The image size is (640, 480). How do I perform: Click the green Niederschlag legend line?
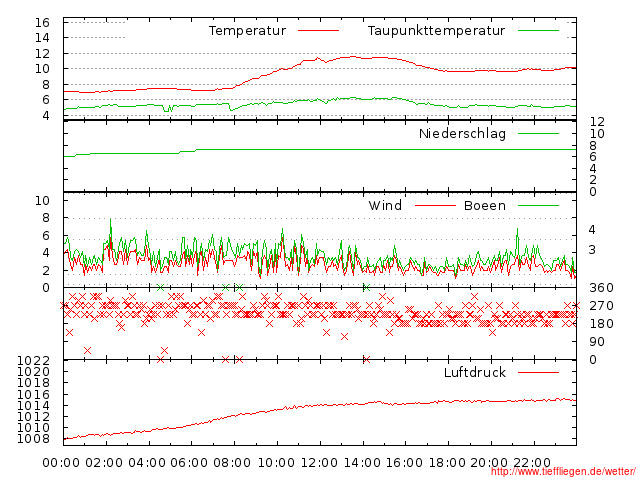tap(538, 133)
